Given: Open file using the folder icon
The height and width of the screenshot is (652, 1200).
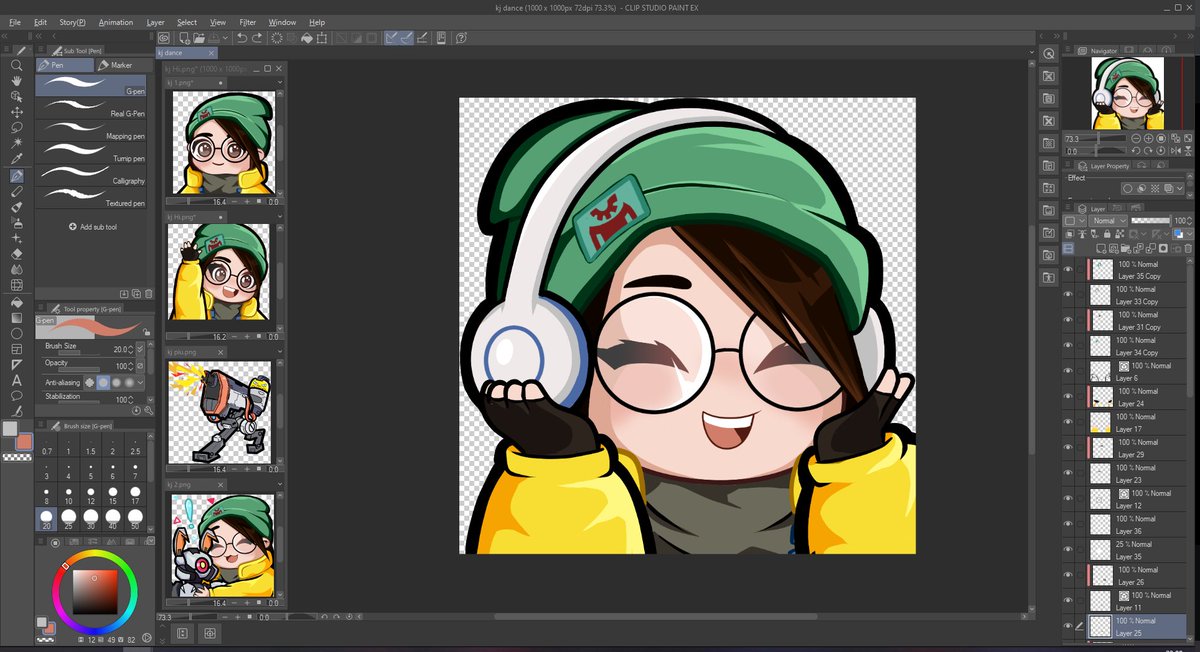Looking at the screenshot, I should pos(199,38).
